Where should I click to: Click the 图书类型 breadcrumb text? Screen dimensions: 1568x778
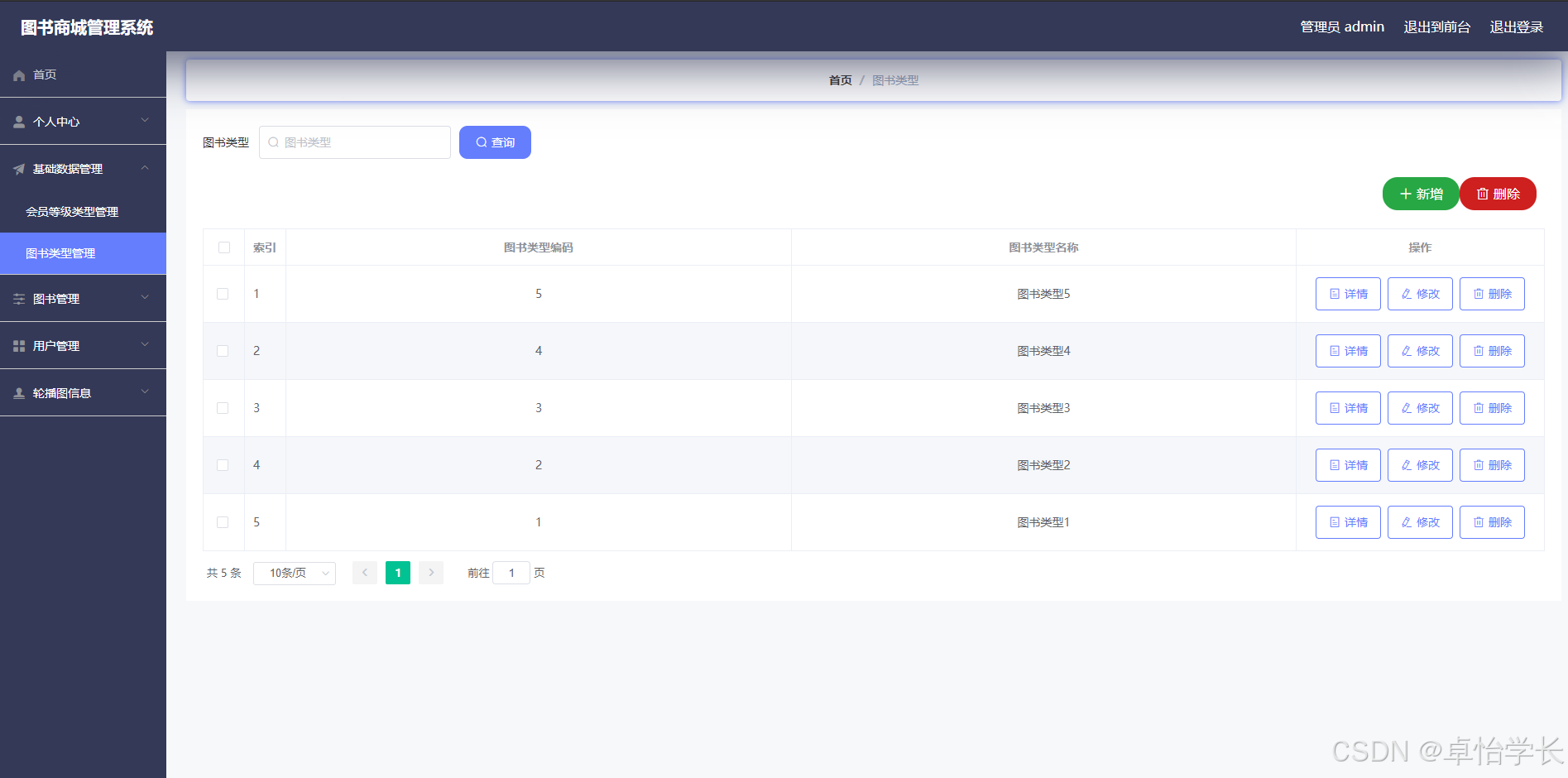click(895, 80)
